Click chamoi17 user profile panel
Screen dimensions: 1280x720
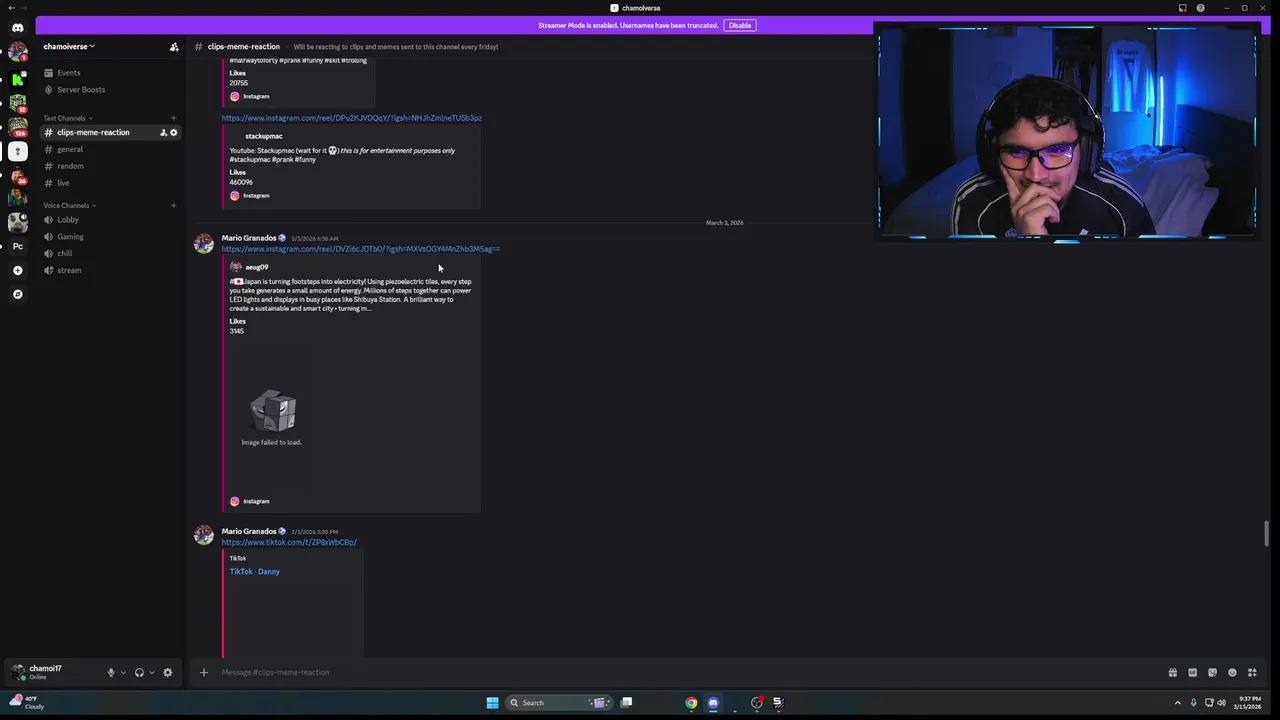(48, 672)
